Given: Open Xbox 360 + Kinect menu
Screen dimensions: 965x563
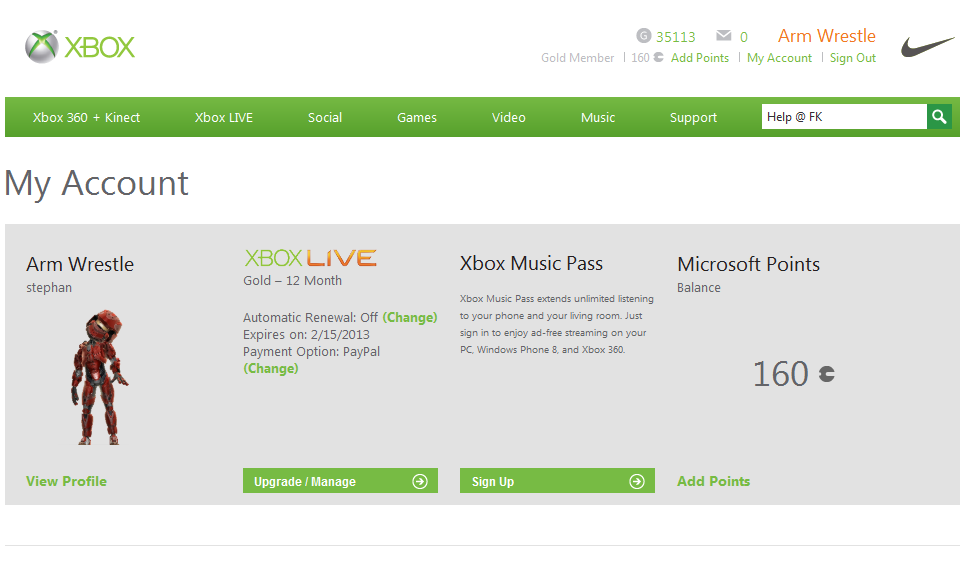Looking at the screenshot, I should point(86,117).
